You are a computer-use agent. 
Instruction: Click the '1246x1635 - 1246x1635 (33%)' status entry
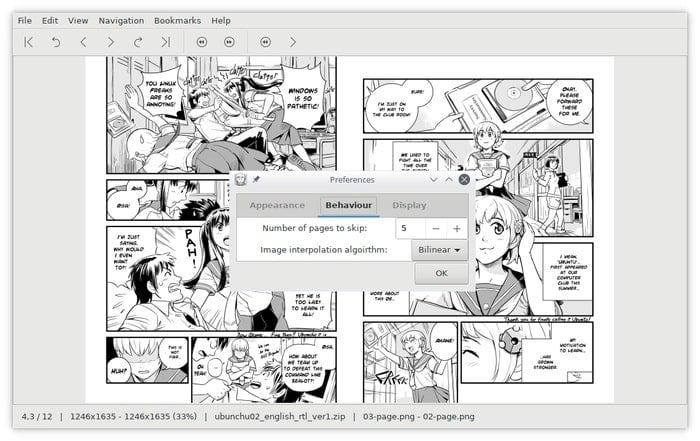[x=133, y=416]
